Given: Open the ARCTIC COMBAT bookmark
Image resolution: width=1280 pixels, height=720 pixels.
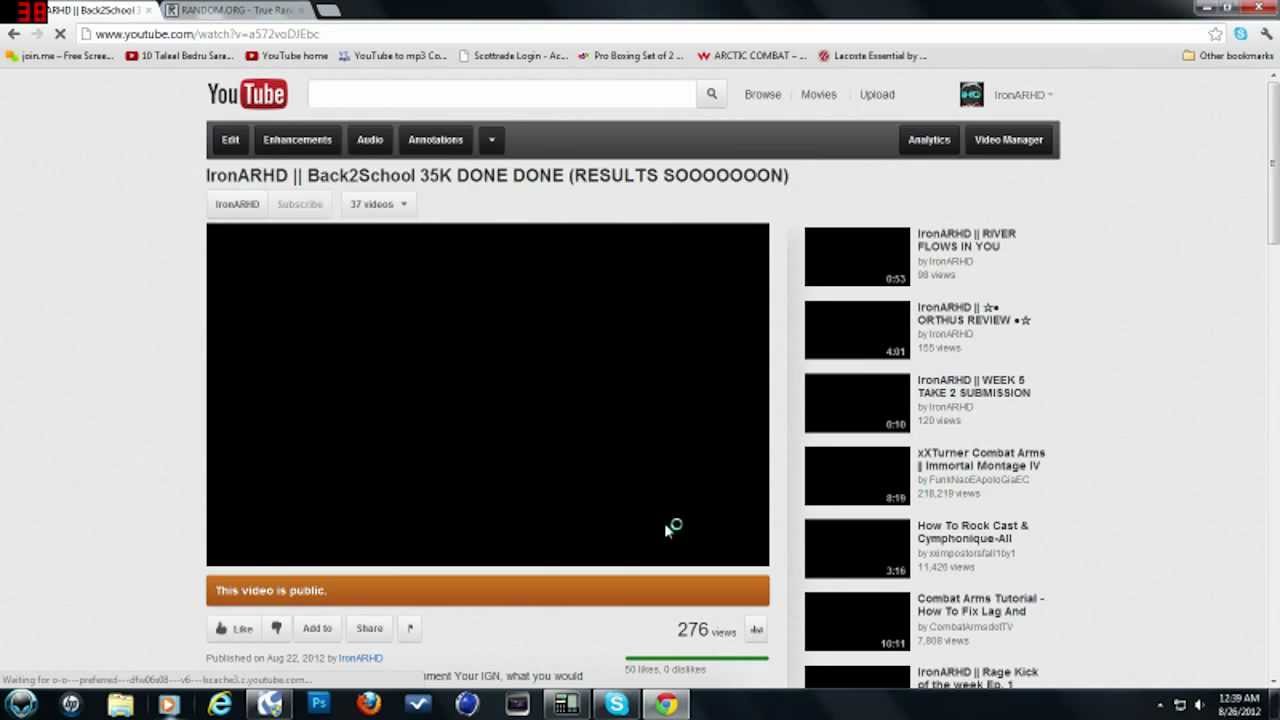Looking at the screenshot, I should point(752,56).
